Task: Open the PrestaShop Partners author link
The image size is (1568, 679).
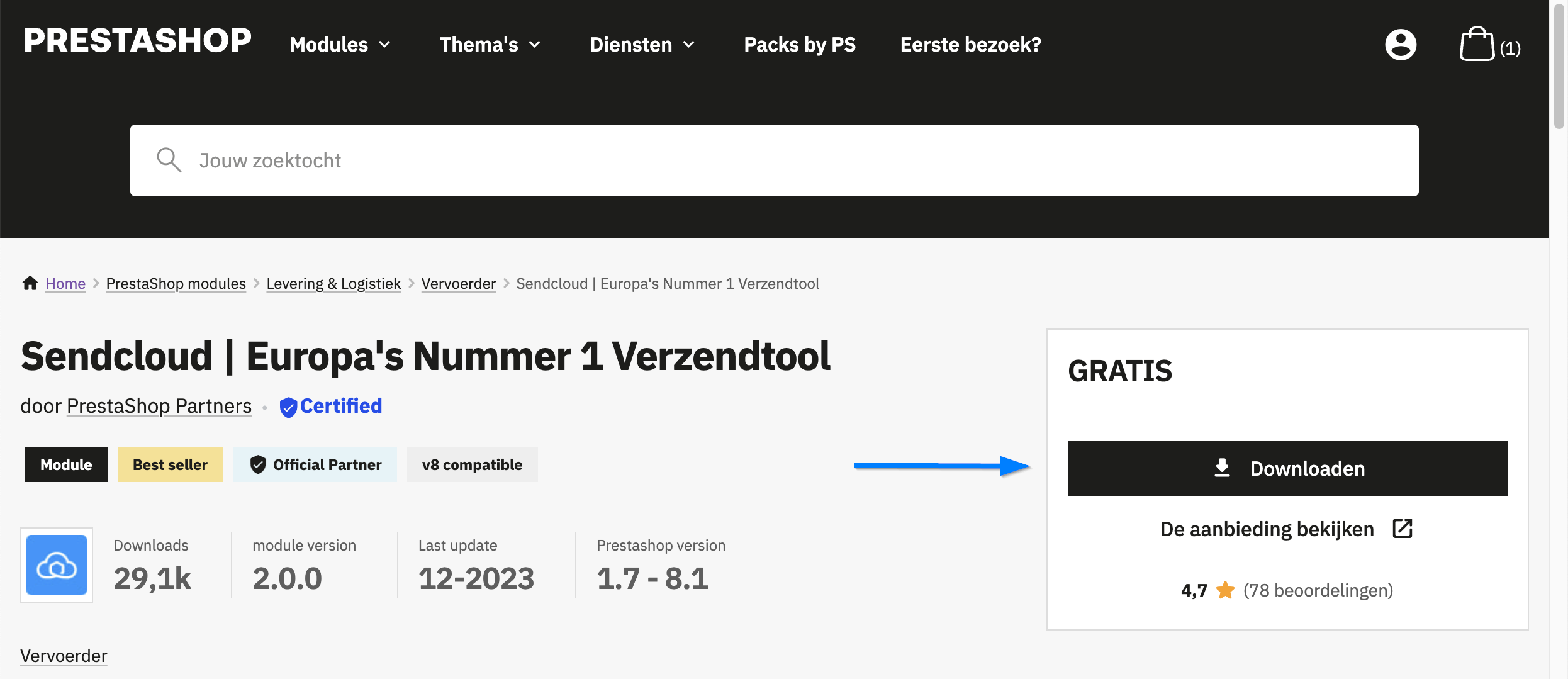Action: coord(159,406)
